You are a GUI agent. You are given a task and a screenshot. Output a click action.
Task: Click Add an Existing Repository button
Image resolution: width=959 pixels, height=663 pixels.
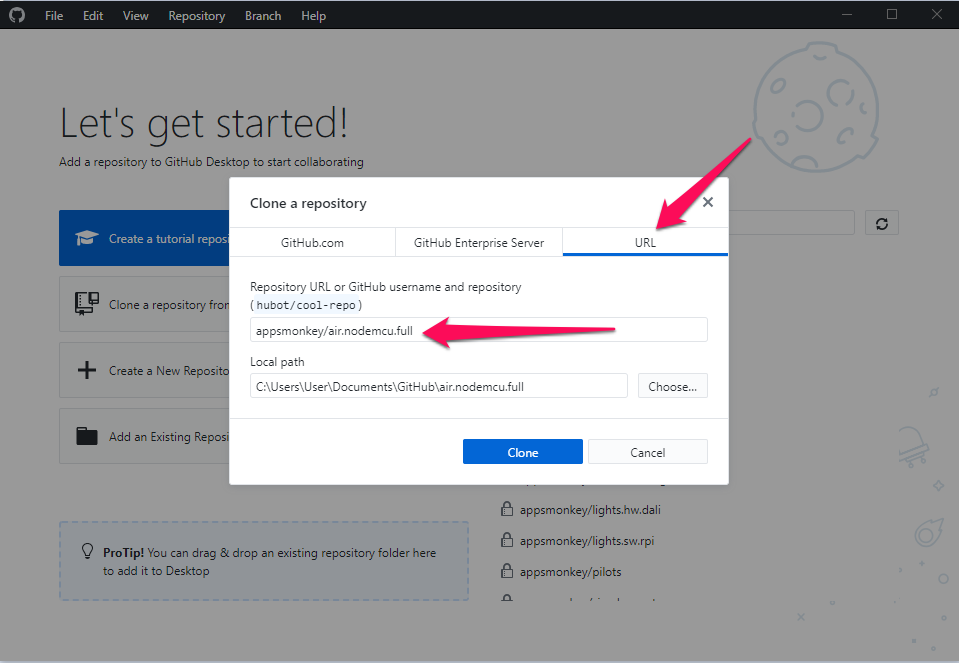[x=144, y=437]
